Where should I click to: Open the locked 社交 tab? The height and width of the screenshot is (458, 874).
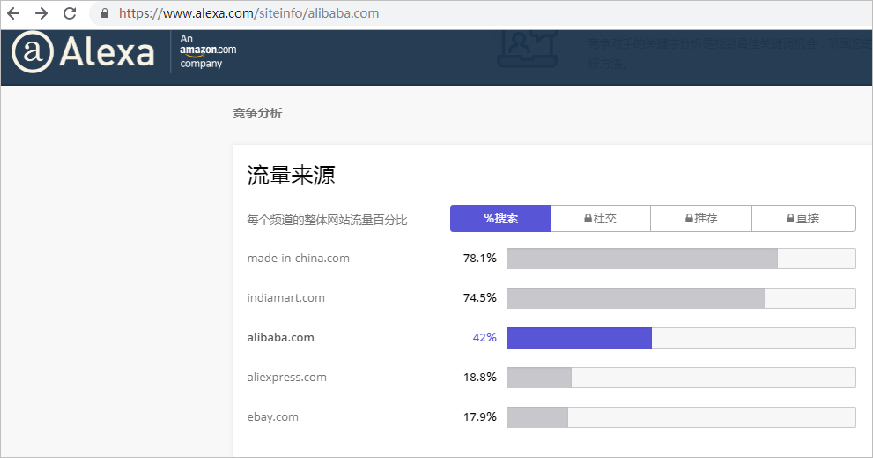pyautogui.click(x=600, y=218)
